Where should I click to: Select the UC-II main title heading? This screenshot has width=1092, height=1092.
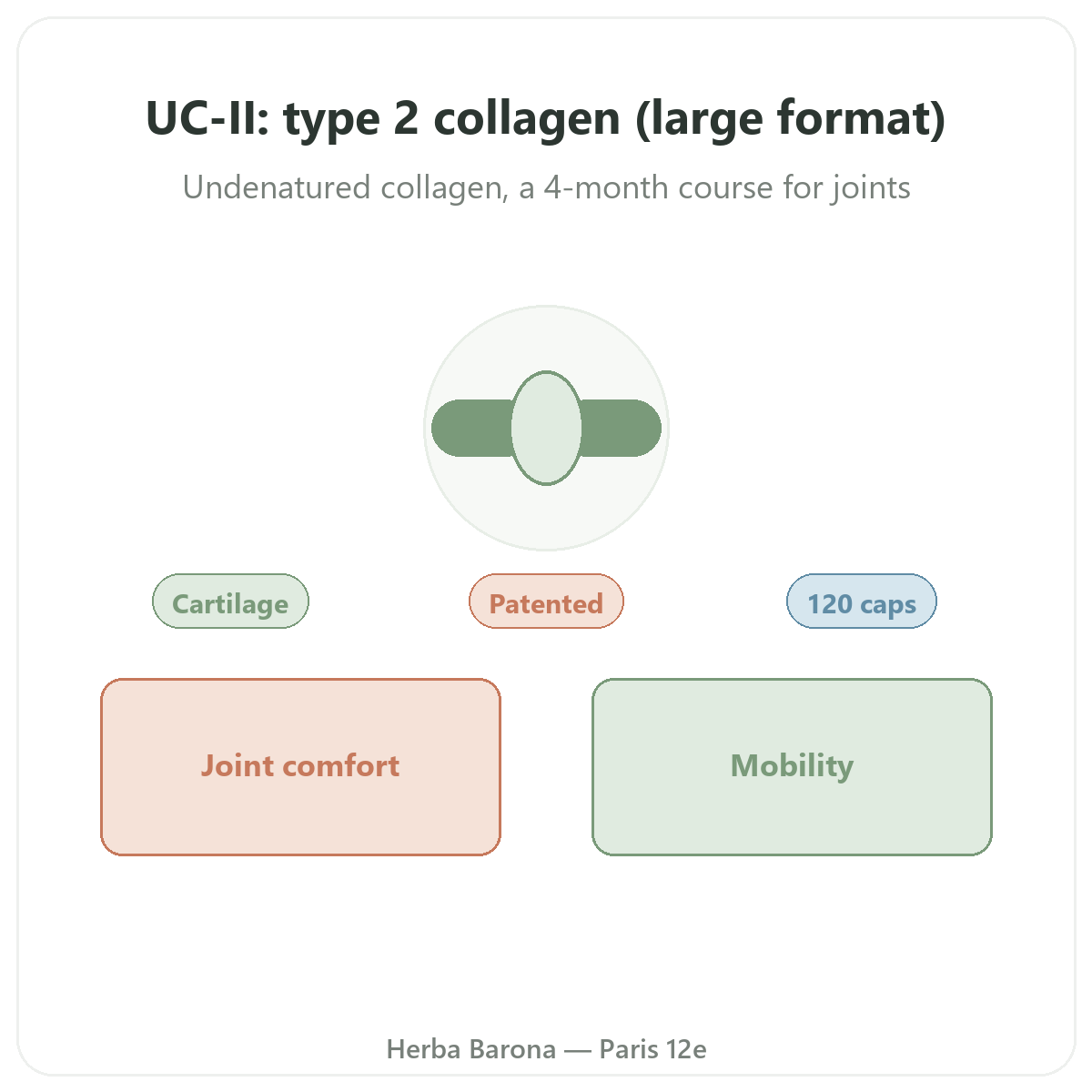pyautogui.click(x=546, y=118)
